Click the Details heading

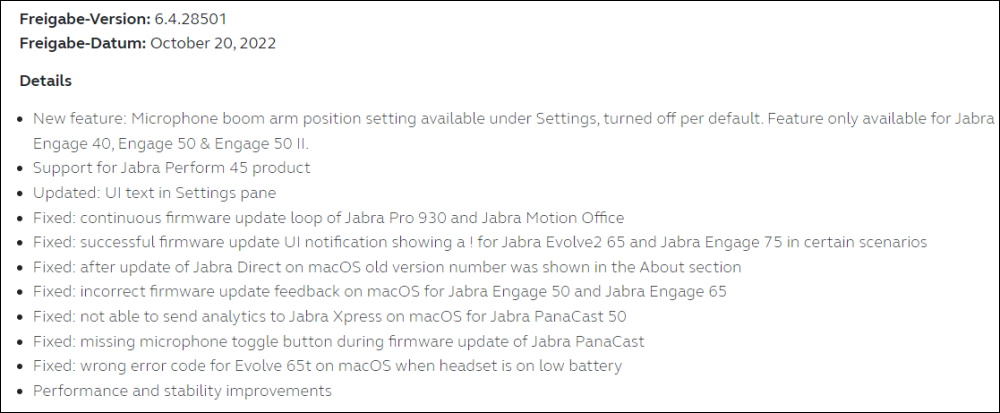[x=45, y=81]
